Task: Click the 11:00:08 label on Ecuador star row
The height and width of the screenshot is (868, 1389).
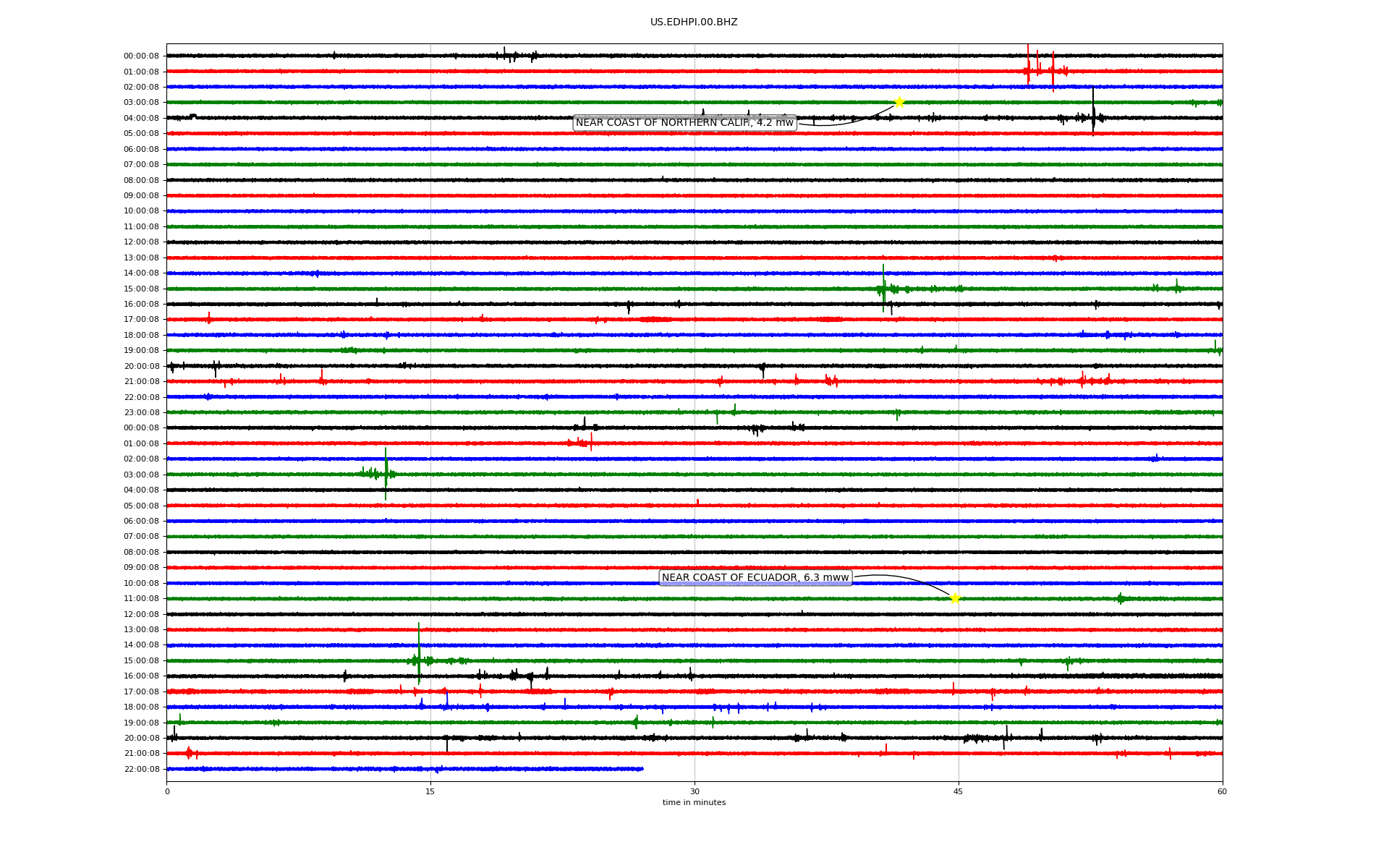Action: point(142,599)
